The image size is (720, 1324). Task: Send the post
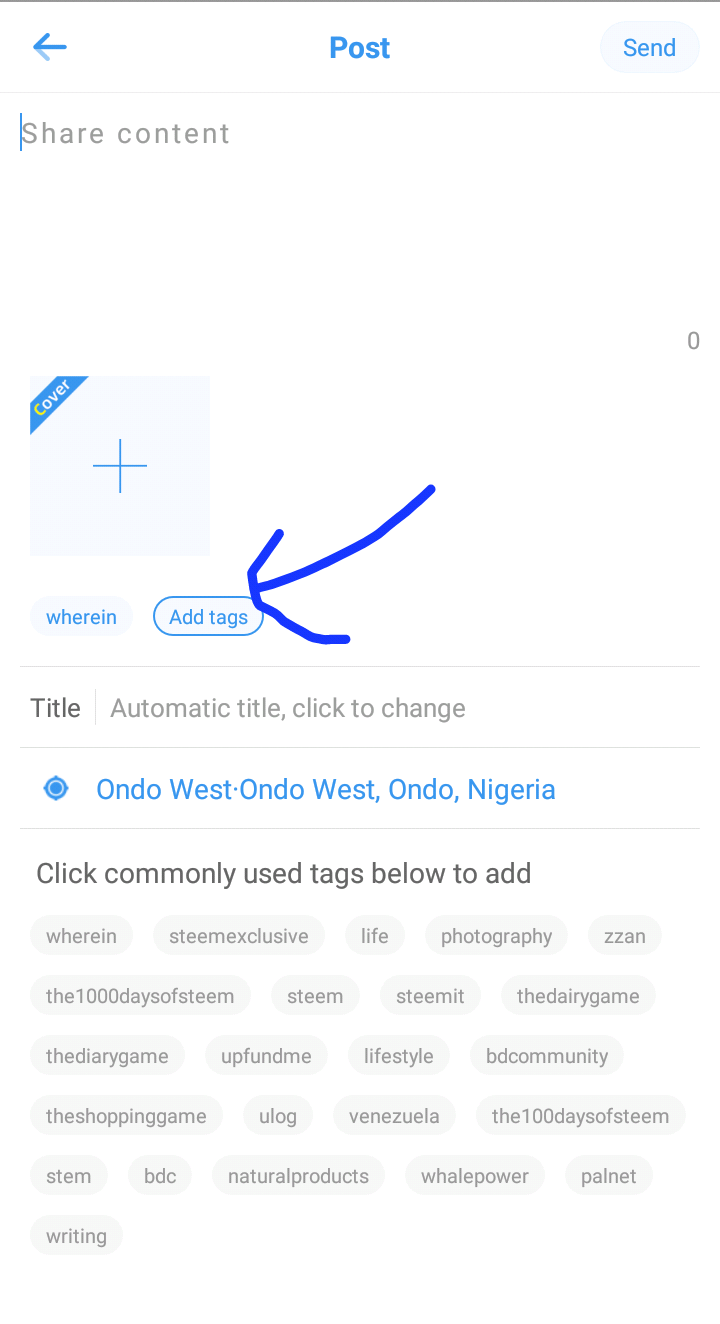[x=649, y=47]
